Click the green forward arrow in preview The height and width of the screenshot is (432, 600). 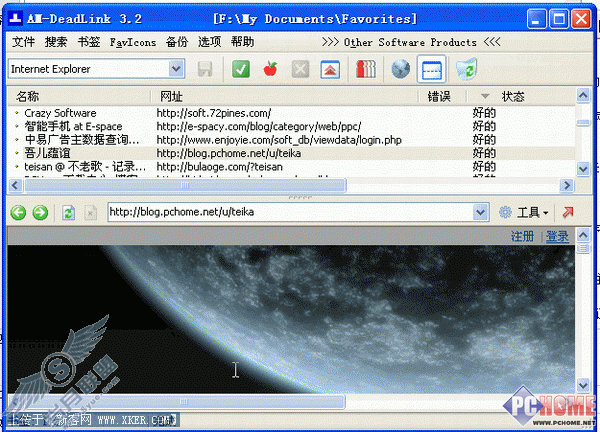40,212
